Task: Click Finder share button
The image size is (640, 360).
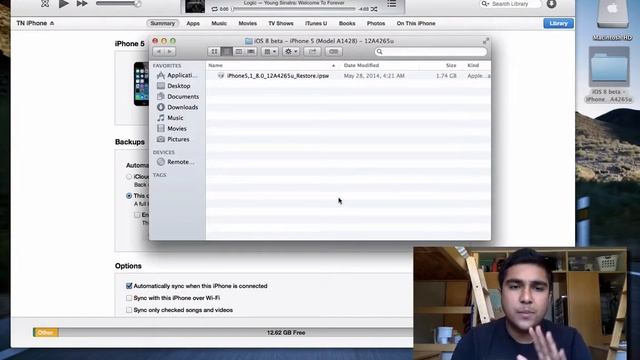Action: coord(313,51)
